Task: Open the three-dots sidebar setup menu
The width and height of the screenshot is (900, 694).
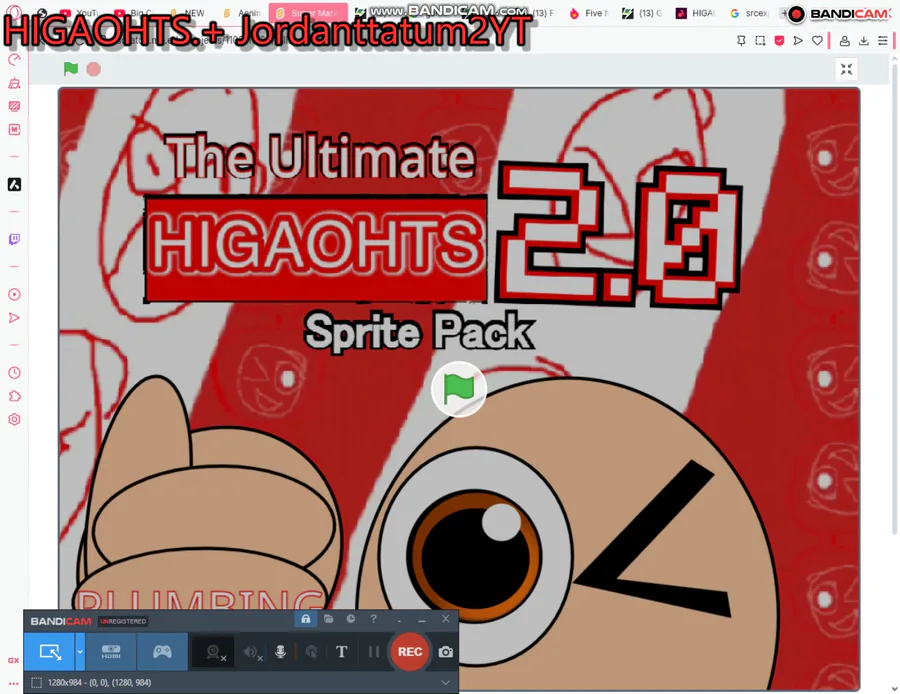Action: [13, 684]
